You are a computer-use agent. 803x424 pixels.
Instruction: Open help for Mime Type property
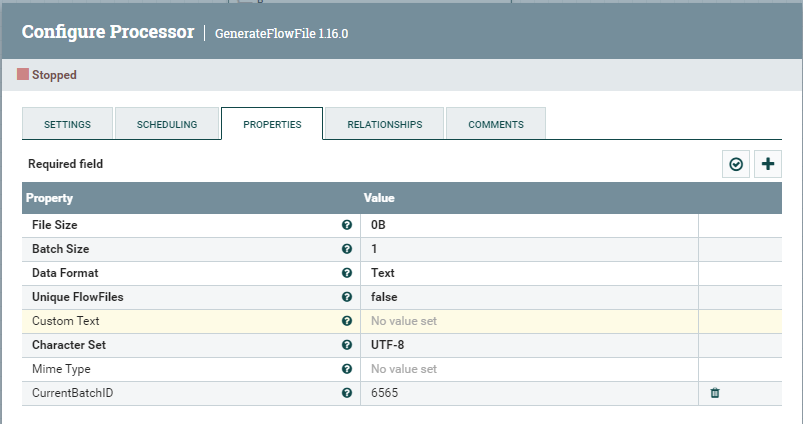pyautogui.click(x=347, y=369)
